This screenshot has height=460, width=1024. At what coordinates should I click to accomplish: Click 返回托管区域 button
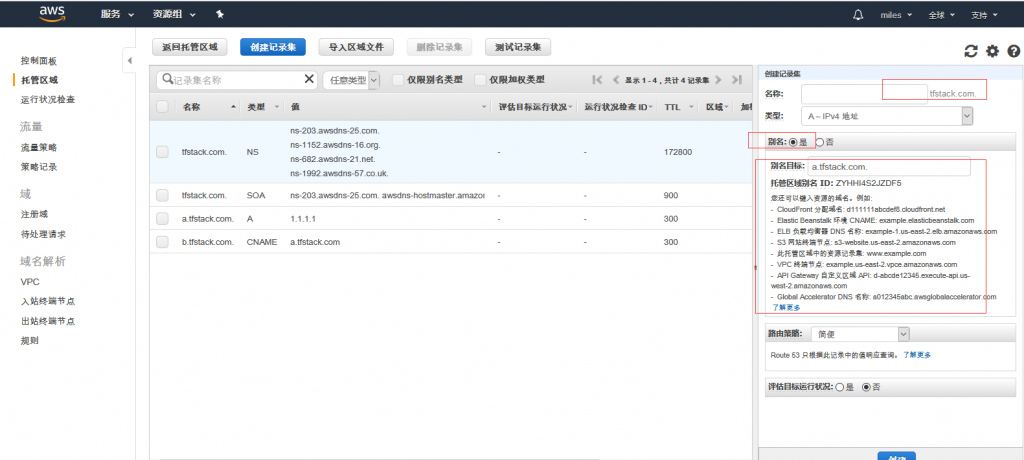pos(189,47)
